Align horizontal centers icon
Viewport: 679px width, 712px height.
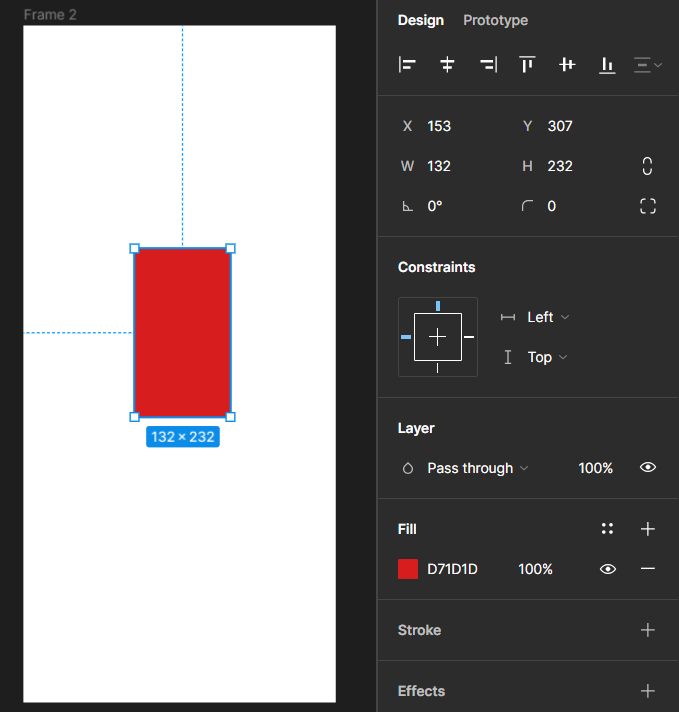447,65
